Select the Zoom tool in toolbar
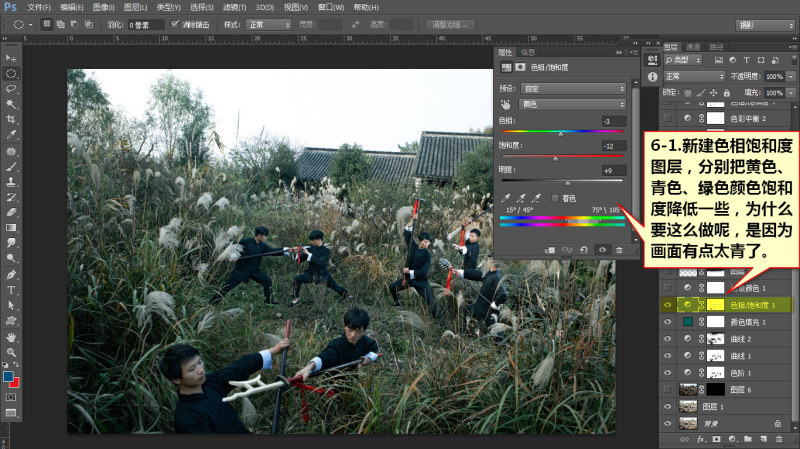 (11, 352)
